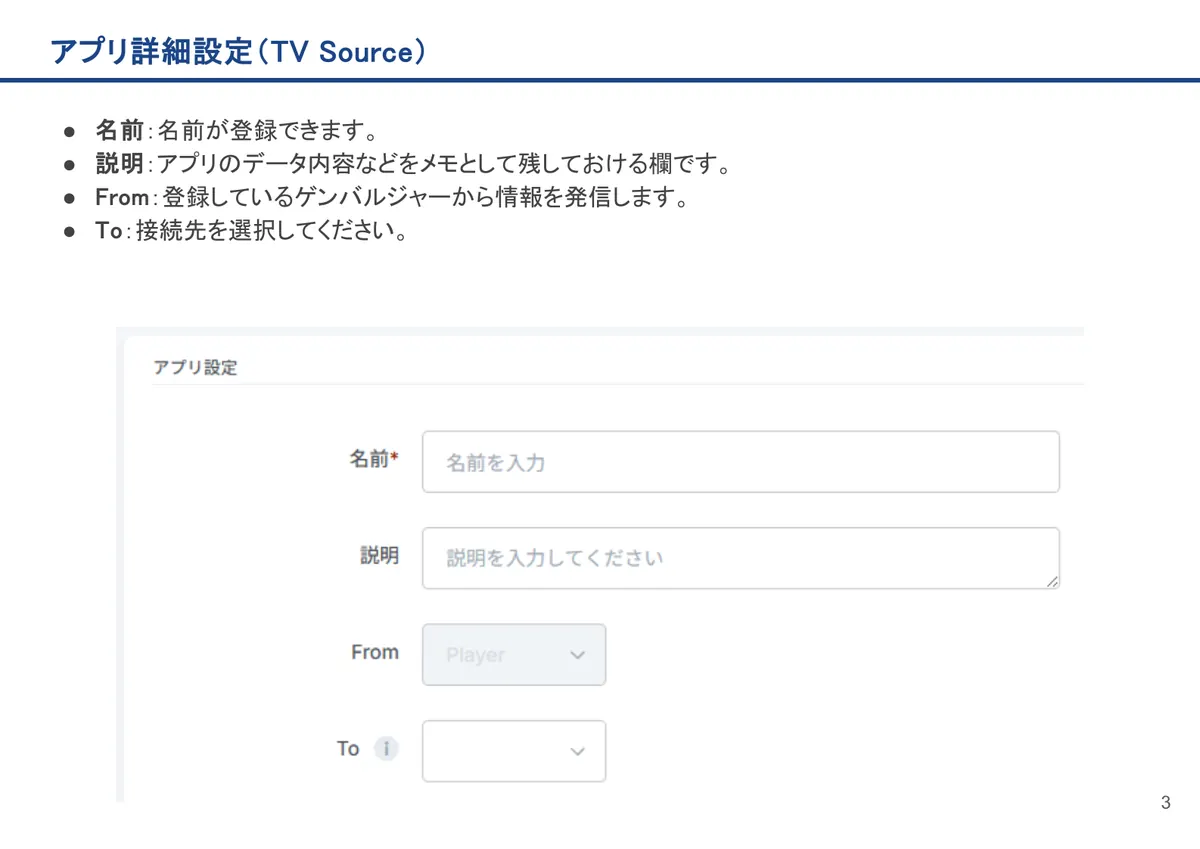
Task: Click the page number 3
Action: (x=1166, y=803)
